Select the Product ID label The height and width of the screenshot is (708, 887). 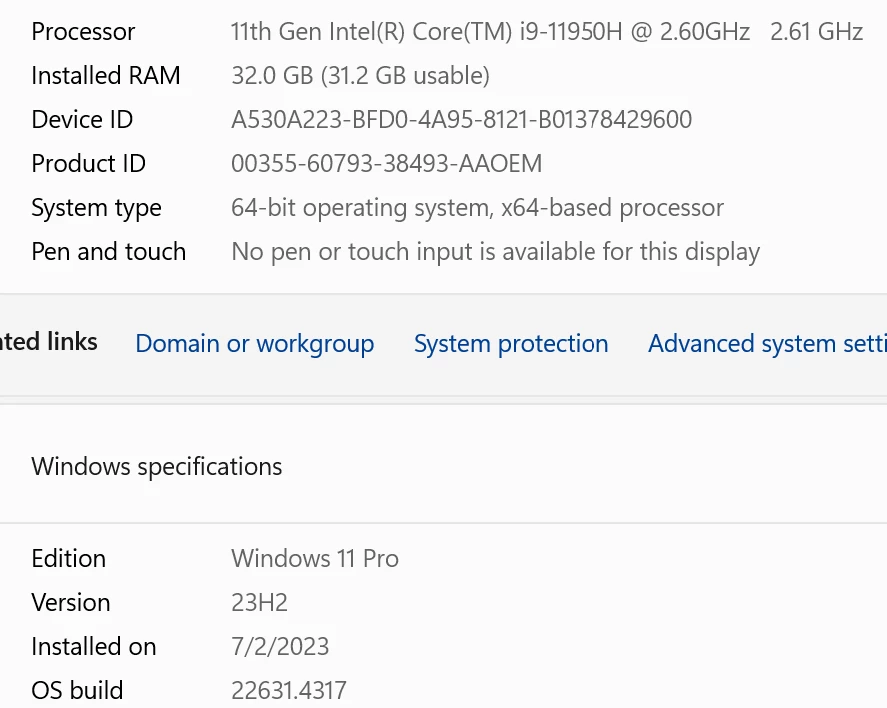89,164
